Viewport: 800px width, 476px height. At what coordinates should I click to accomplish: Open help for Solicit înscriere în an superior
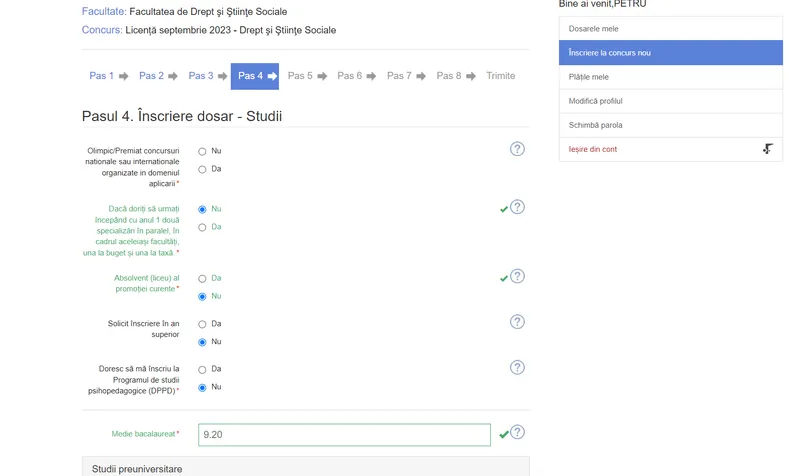coord(517,322)
